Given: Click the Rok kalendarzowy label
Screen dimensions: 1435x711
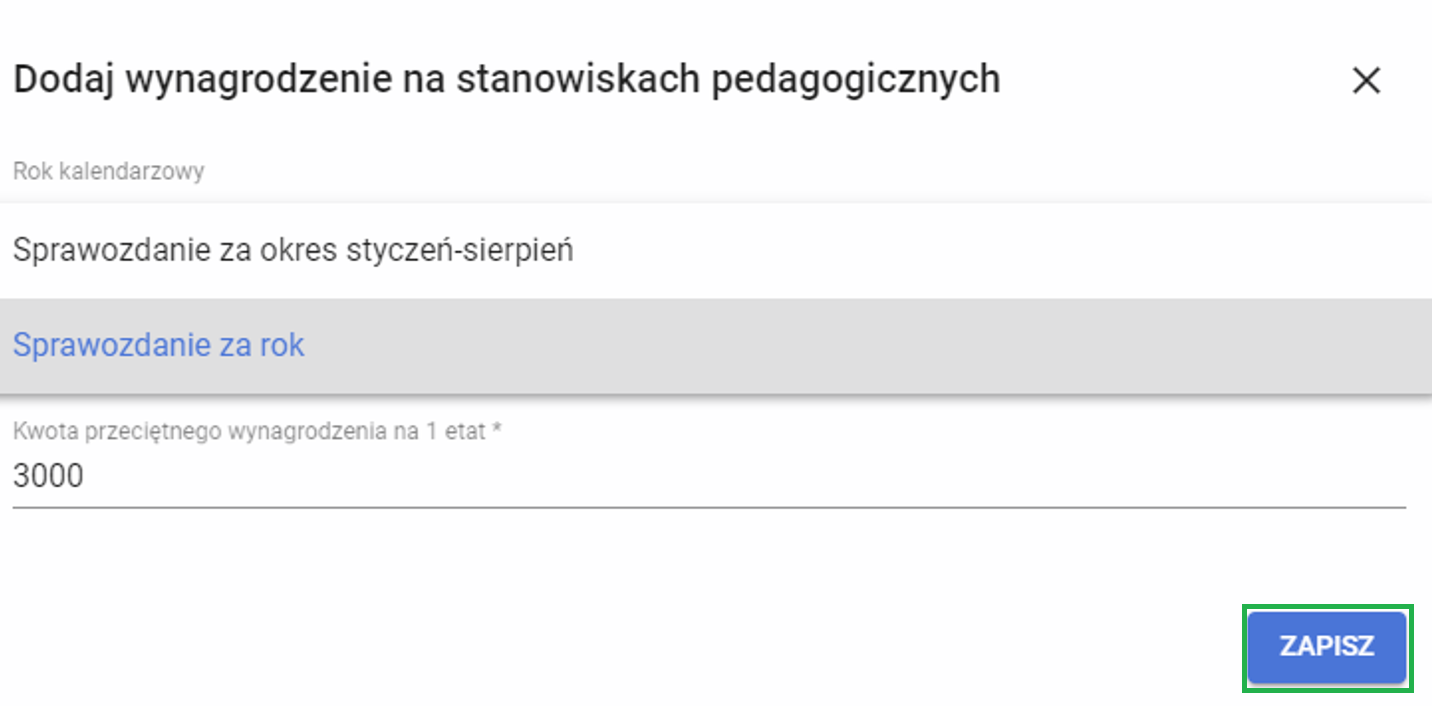Looking at the screenshot, I should 110,171.
